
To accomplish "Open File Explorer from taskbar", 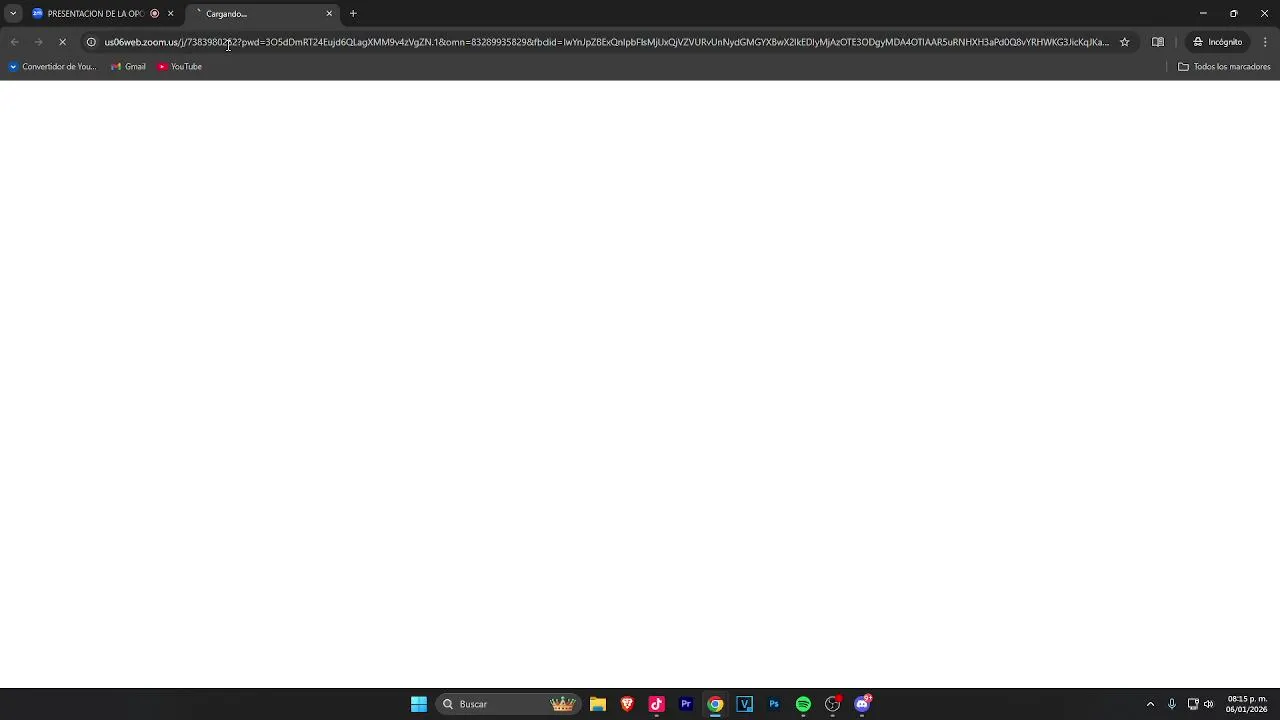I will (598, 704).
